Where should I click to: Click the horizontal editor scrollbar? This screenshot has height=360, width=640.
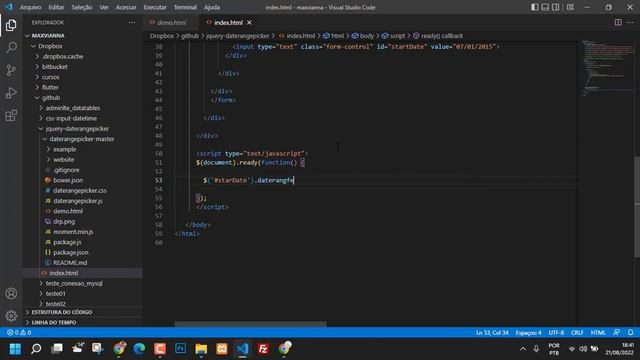250,324
